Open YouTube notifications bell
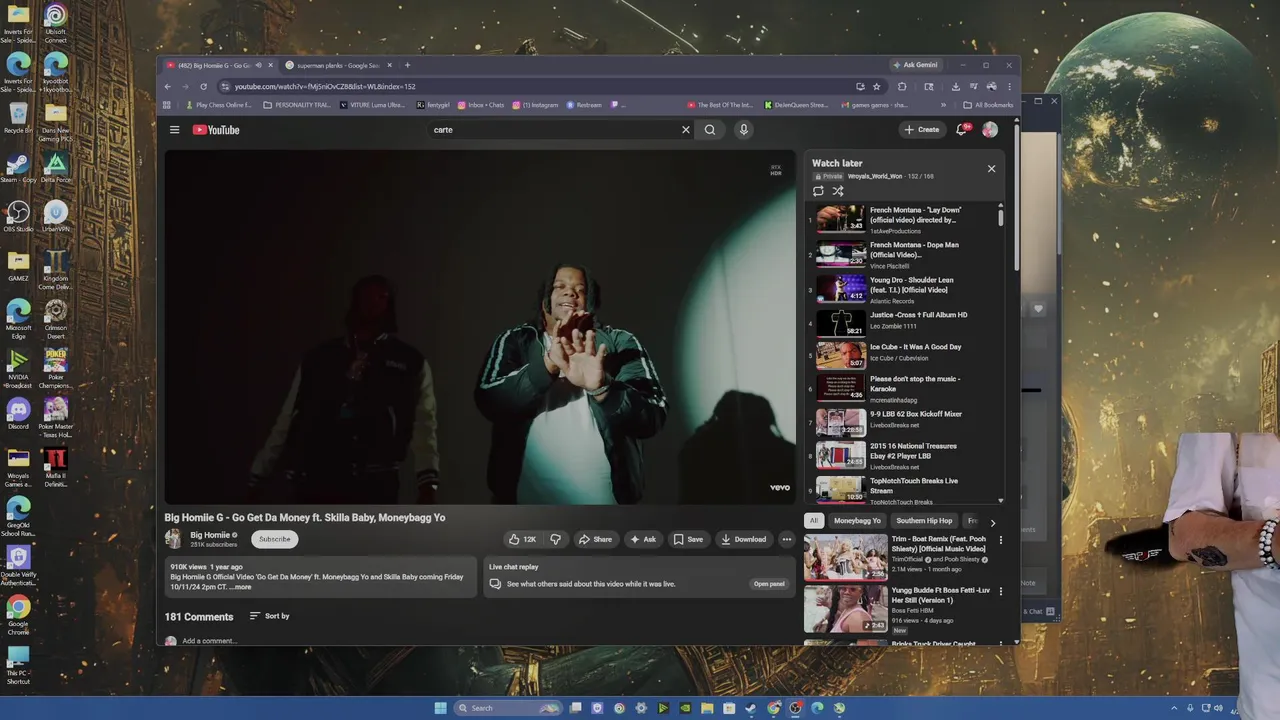The image size is (1280, 720). tap(962, 130)
